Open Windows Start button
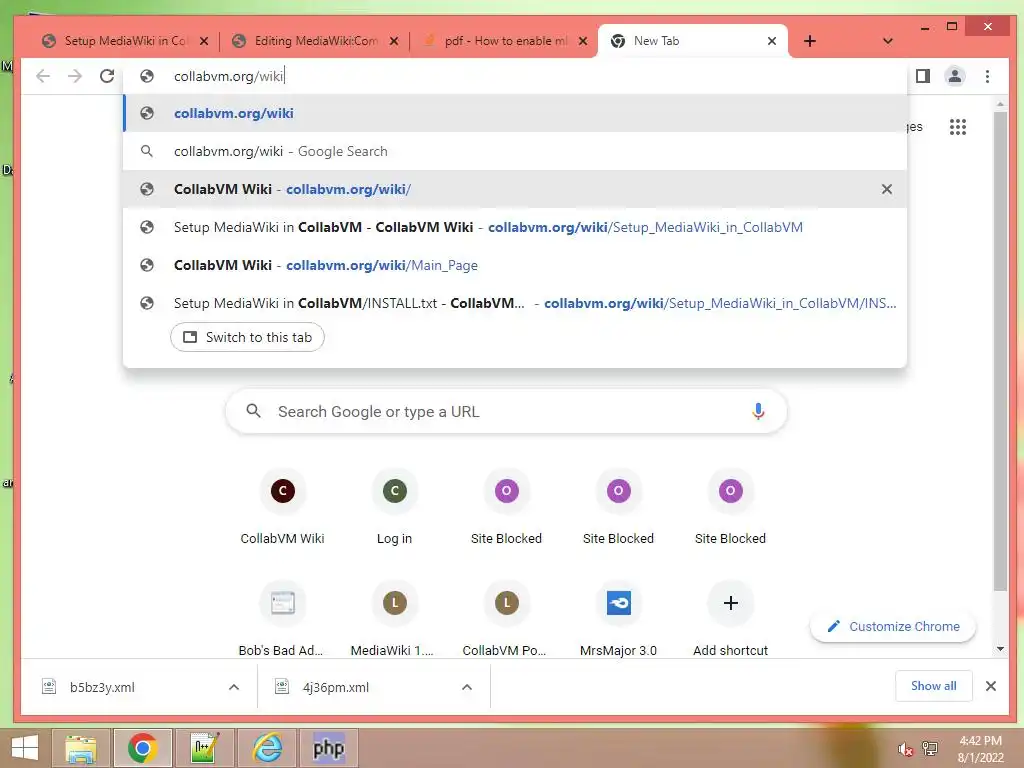 click(x=24, y=748)
